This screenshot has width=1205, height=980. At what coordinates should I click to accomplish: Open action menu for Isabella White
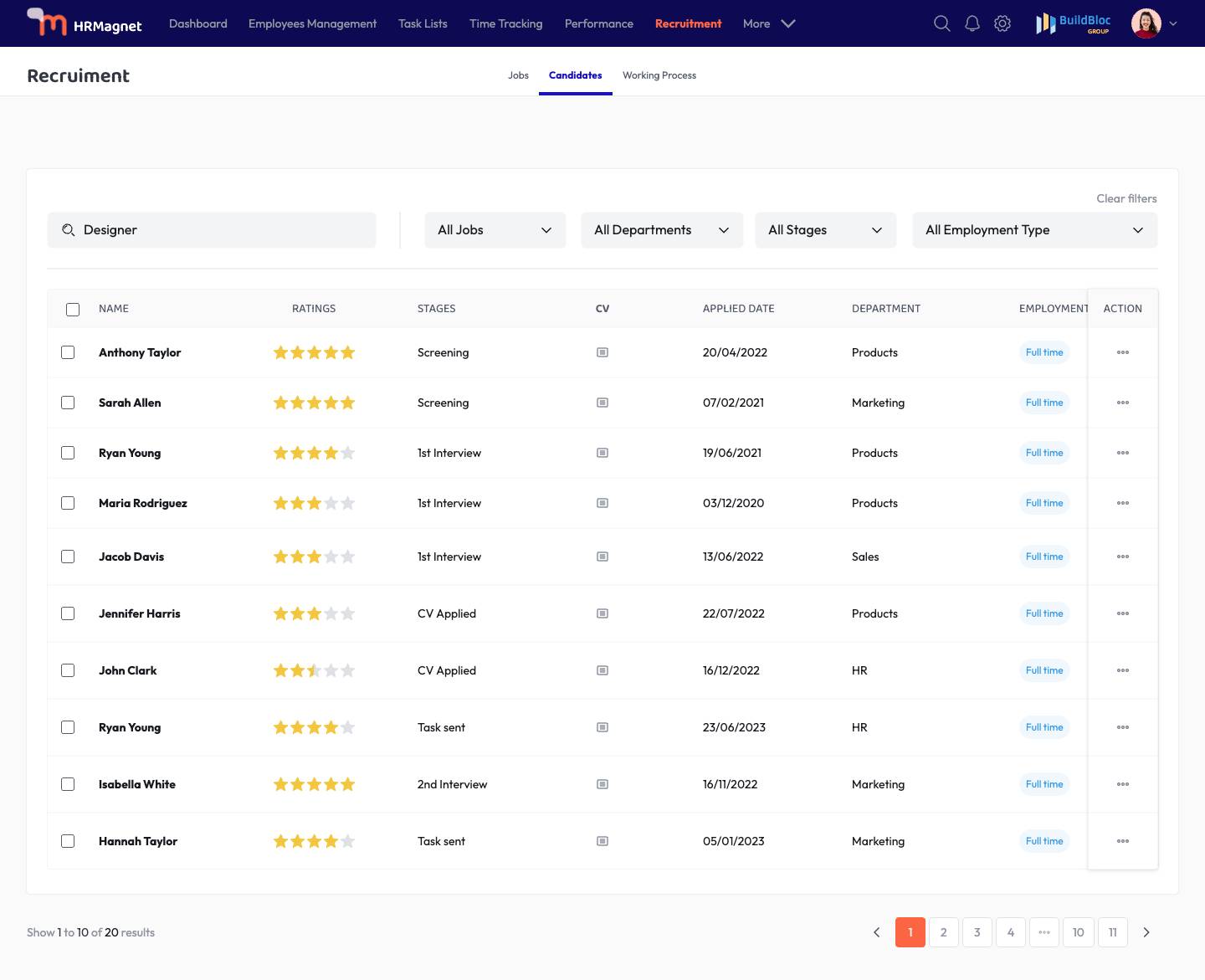[1123, 784]
